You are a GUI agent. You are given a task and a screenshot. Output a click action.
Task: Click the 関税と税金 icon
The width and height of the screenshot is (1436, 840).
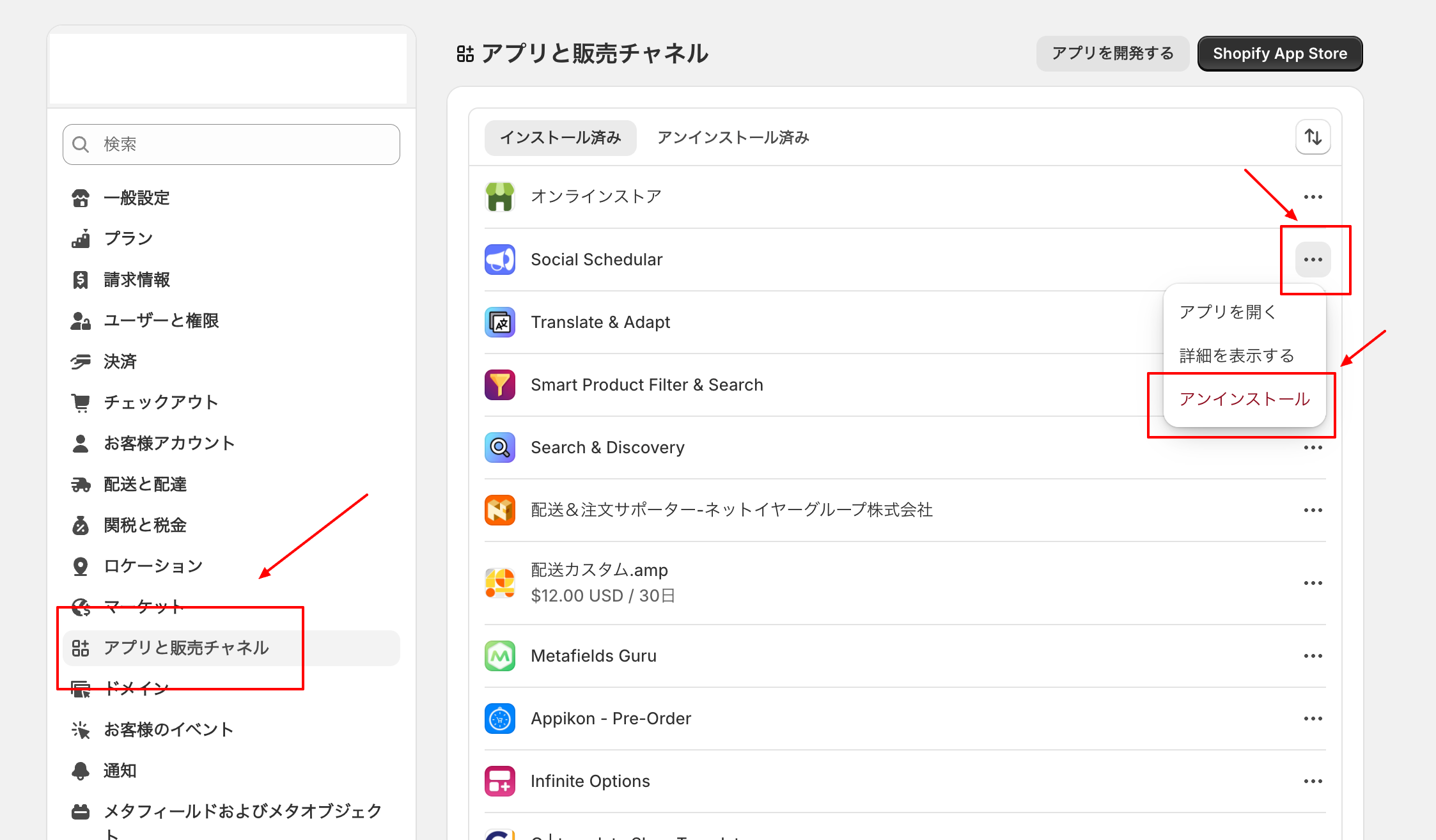[x=81, y=525]
